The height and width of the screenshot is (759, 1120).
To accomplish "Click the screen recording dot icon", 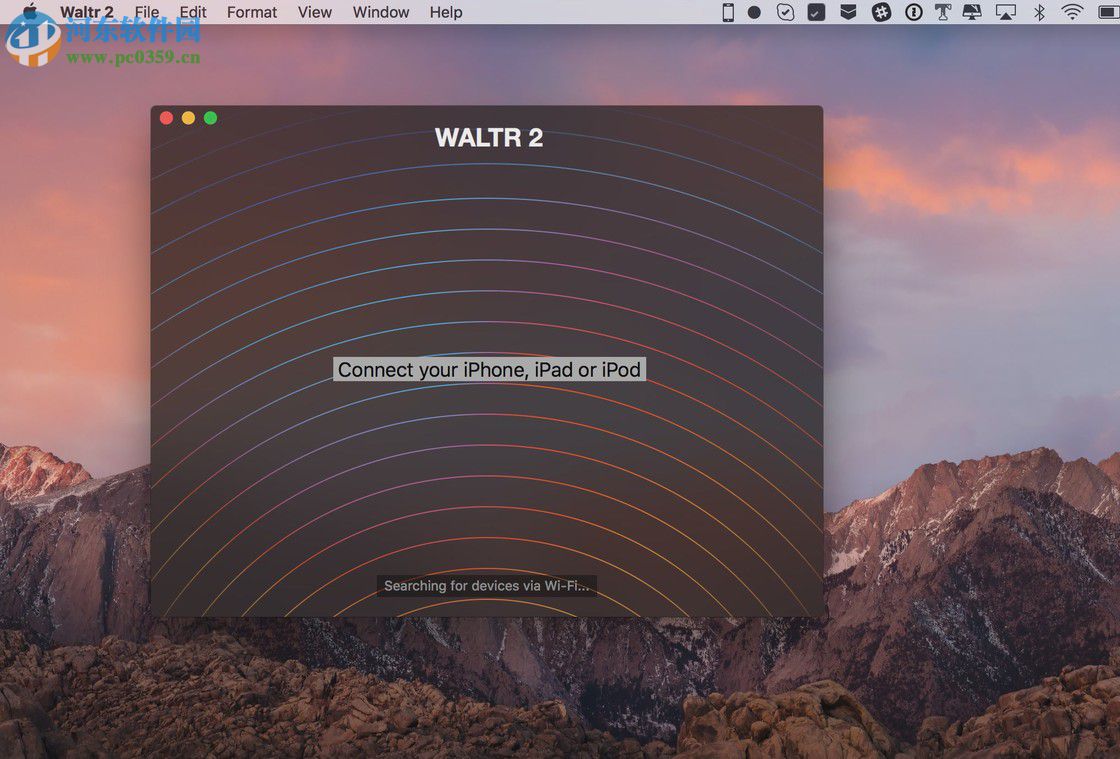I will pyautogui.click(x=754, y=12).
